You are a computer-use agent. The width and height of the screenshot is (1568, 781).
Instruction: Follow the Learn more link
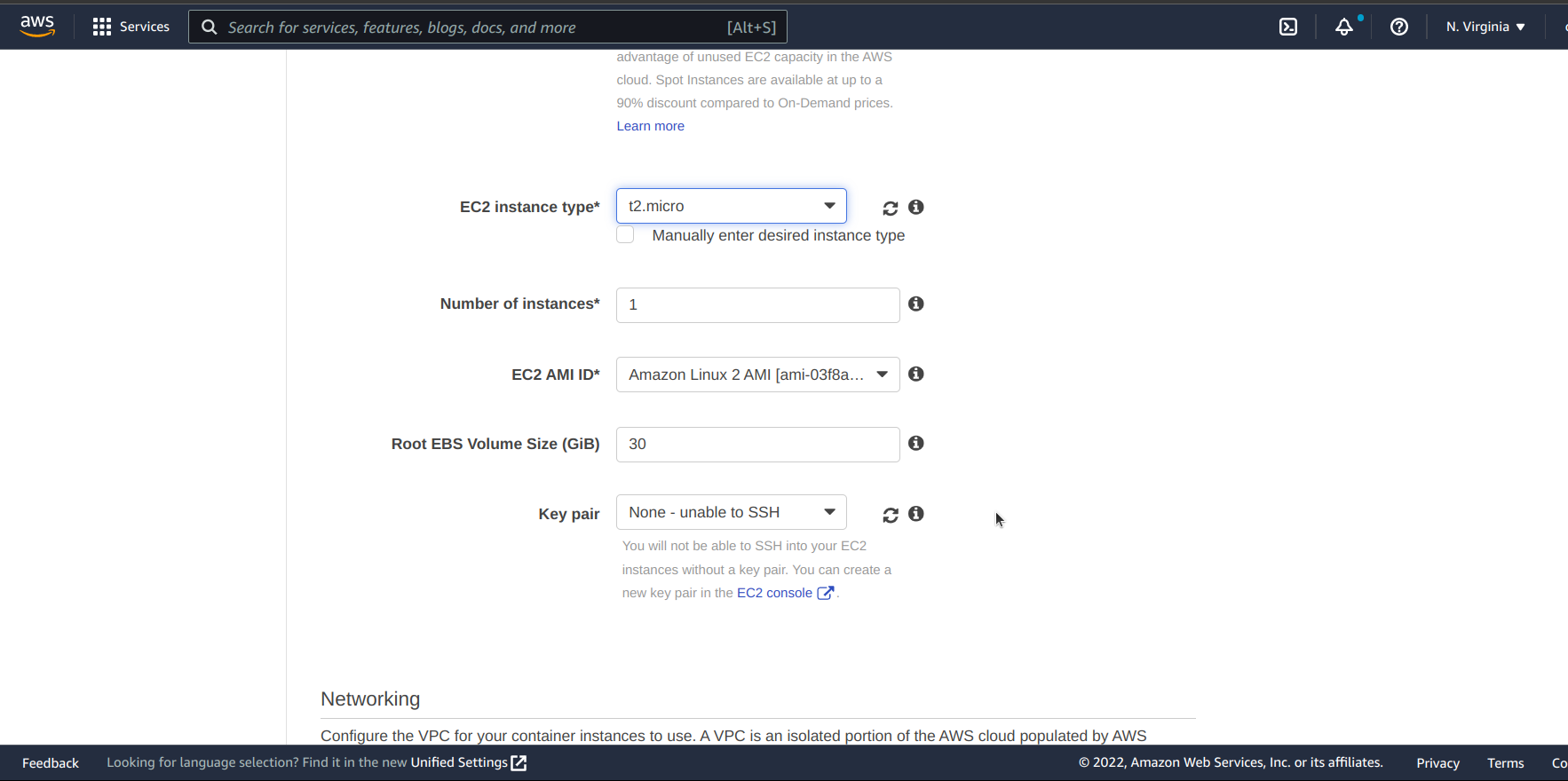[x=650, y=126]
